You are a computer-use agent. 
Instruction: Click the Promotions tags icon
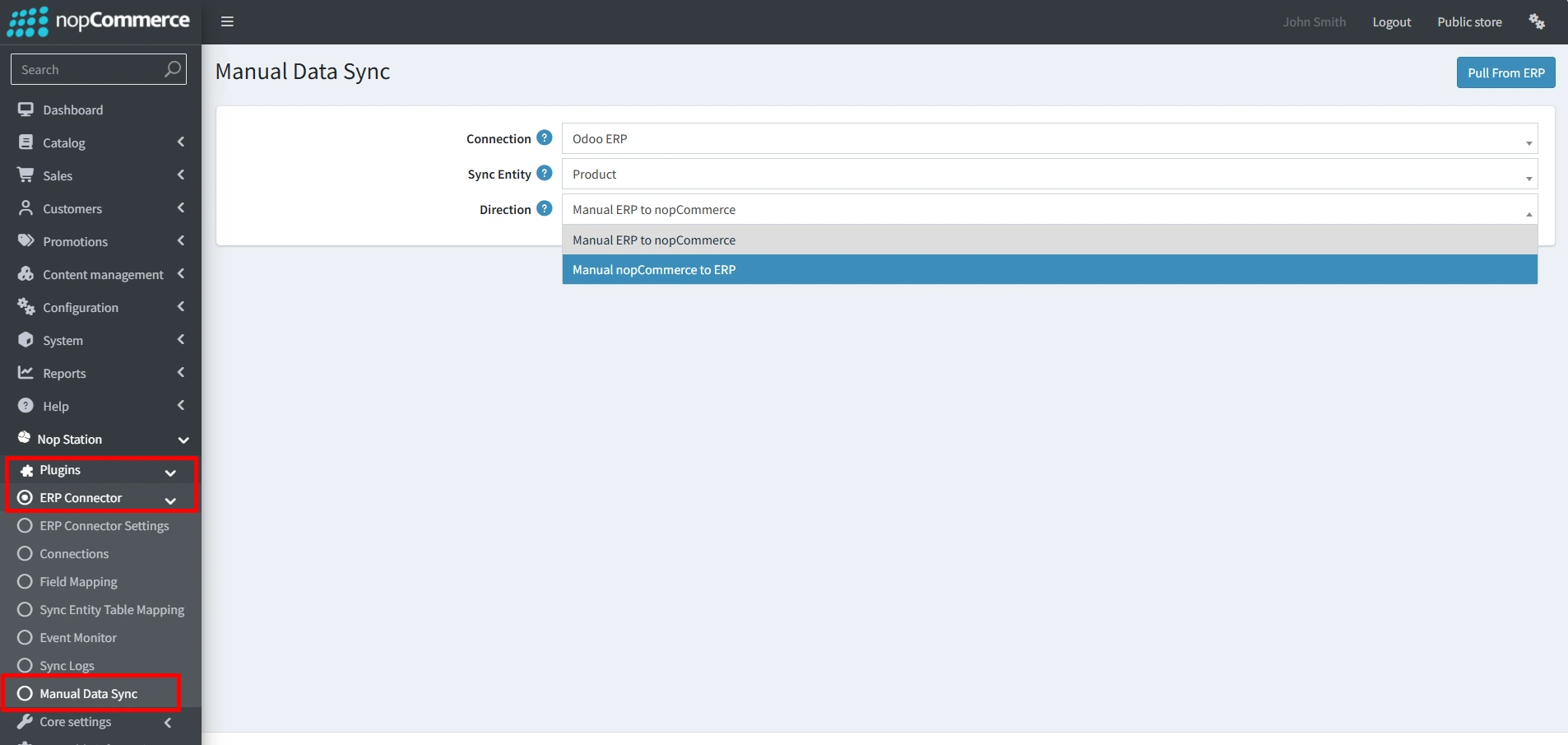pyautogui.click(x=26, y=241)
